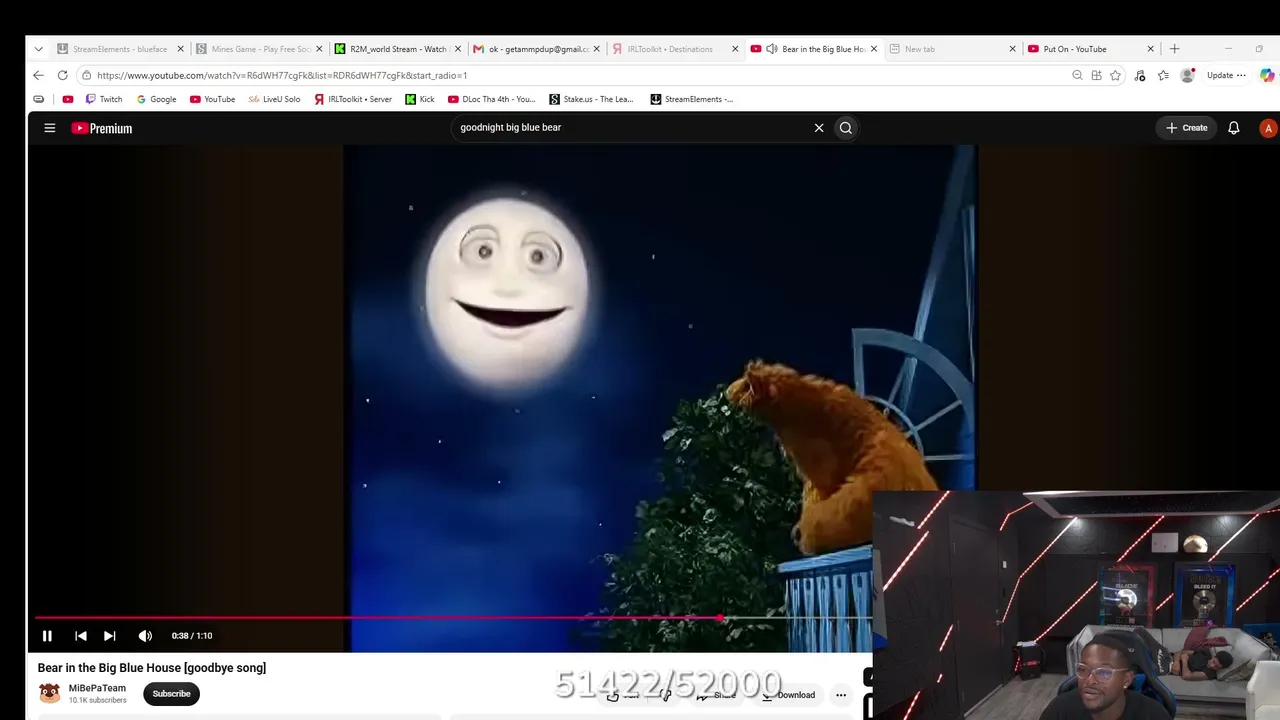Switch to the Gmail tab
Image resolution: width=1280 pixels, height=720 pixels.
click(x=537, y=49)
